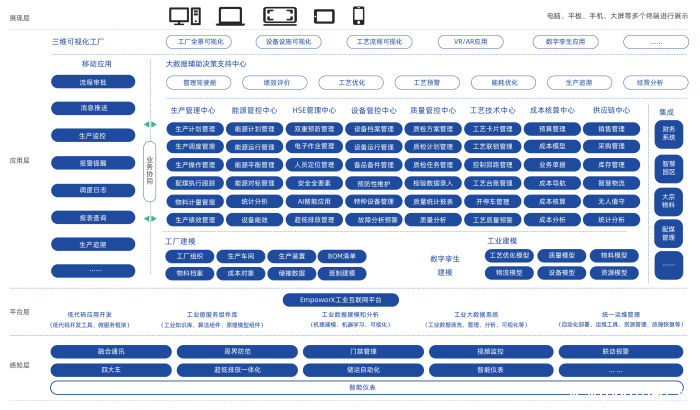Click the 融合通讯 facility block

(112, 352)
